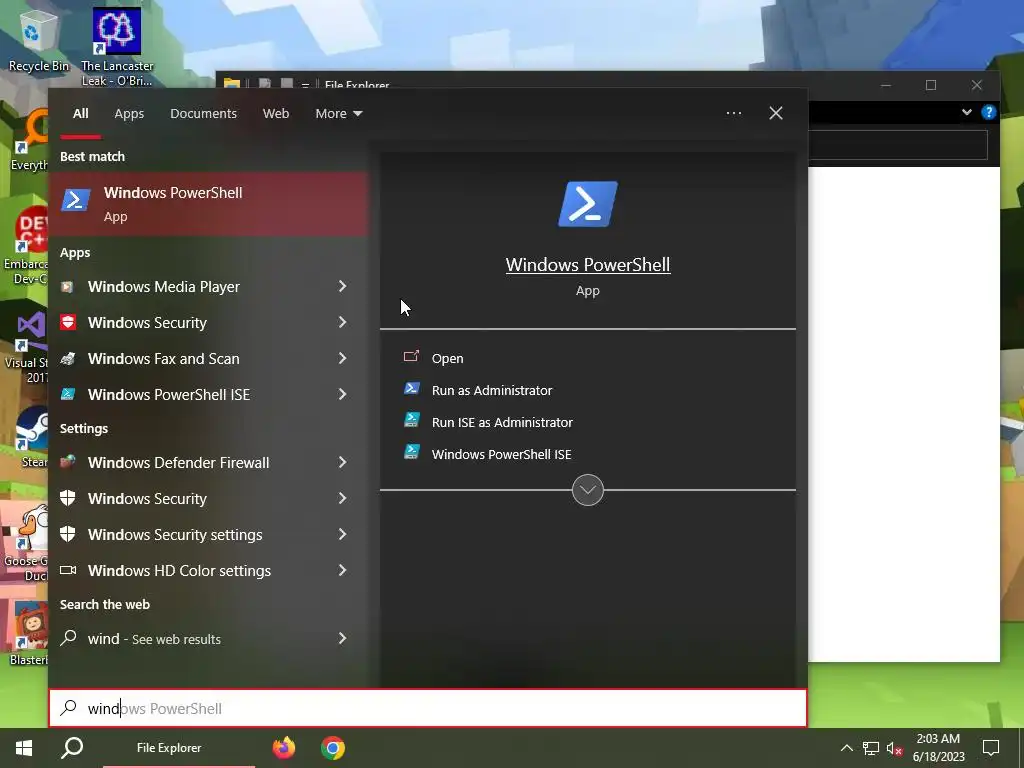Click the Windows Fax and Scan icon
The height and width of the screenshot is (768, 1024).
pyautogui.click(x=68, y=359)
